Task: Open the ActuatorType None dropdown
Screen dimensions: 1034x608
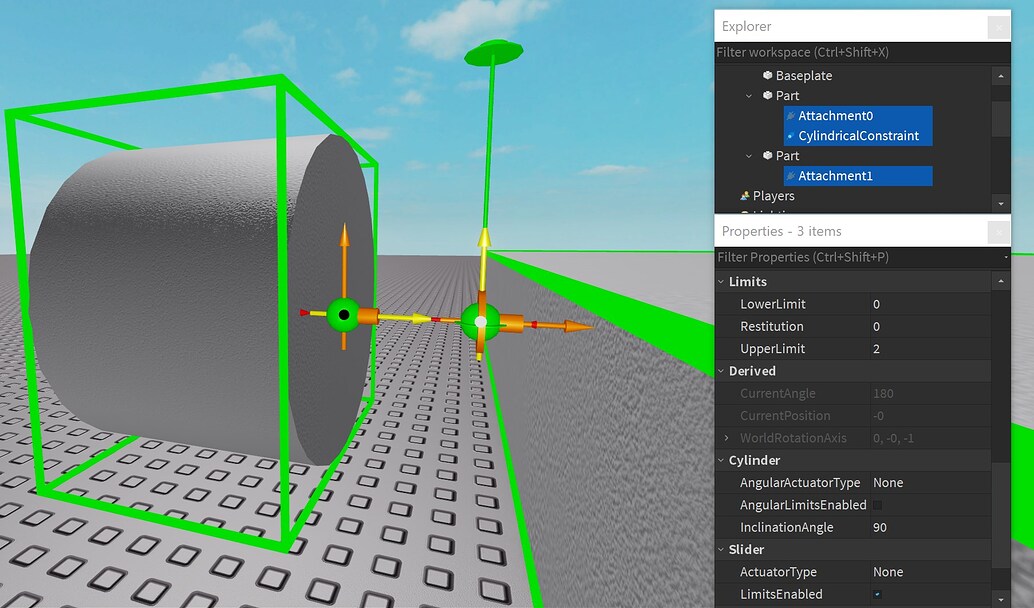Action: (930, 572)
